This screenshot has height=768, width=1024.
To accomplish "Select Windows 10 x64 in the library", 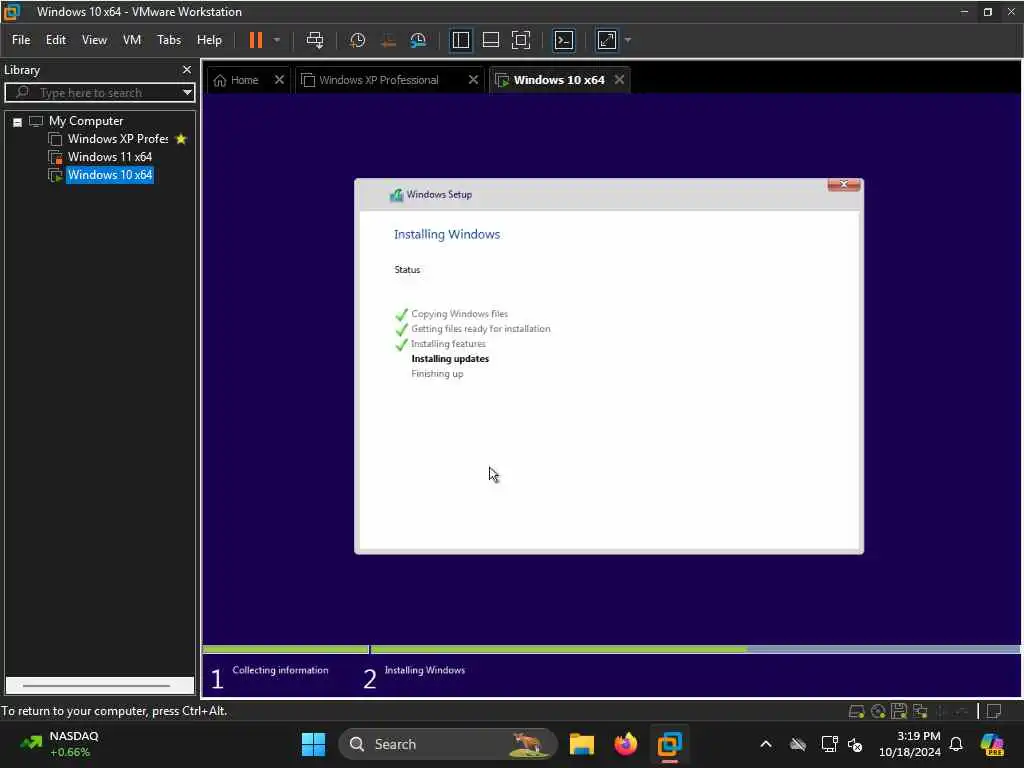I will [110, 175].
